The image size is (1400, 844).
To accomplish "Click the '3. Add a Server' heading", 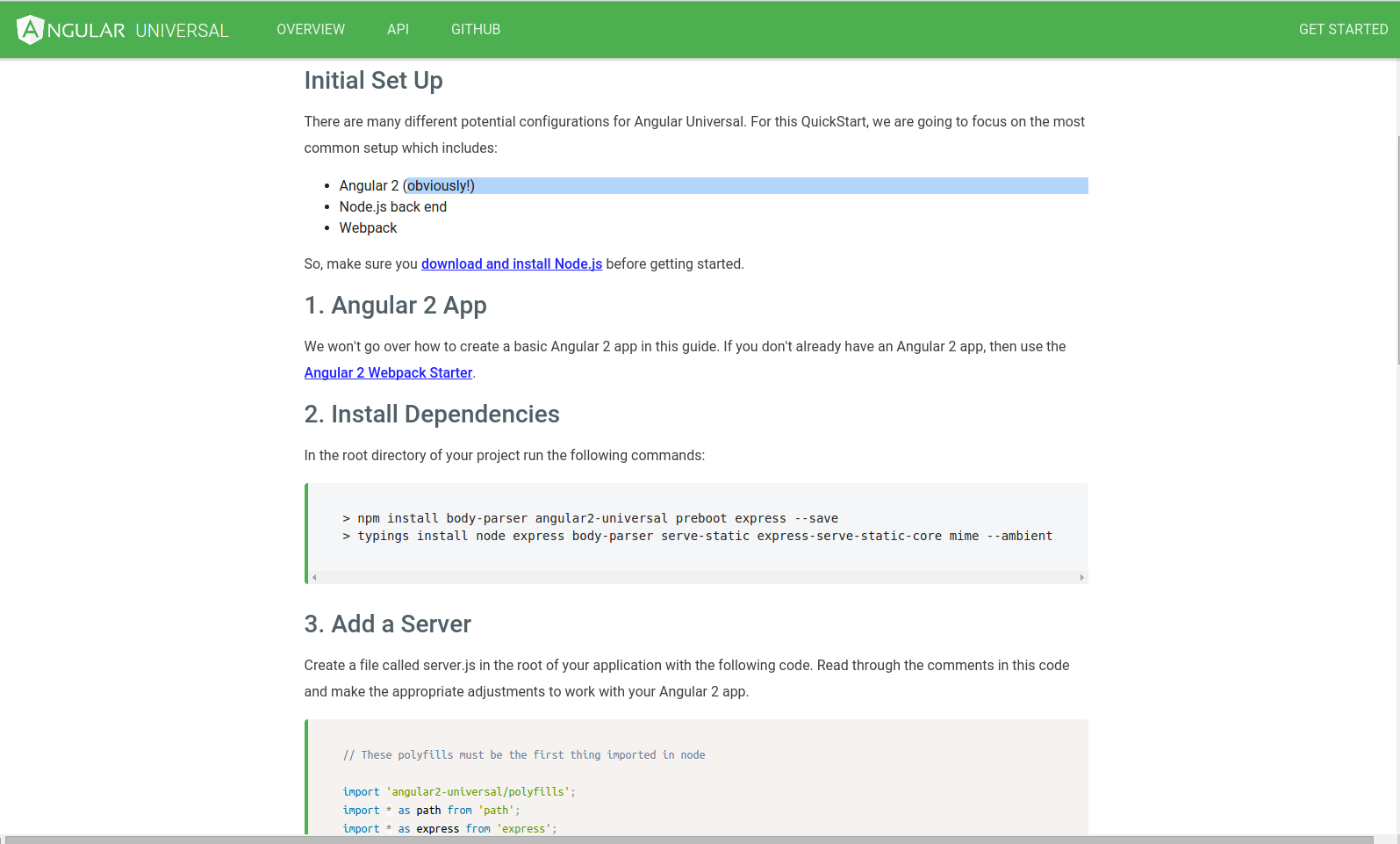I will 387,624.
